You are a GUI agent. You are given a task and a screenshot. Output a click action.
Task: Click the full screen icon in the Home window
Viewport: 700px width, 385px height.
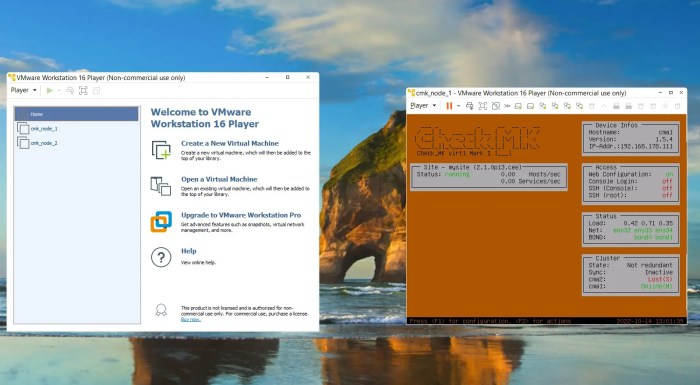(x=83, y=91)
